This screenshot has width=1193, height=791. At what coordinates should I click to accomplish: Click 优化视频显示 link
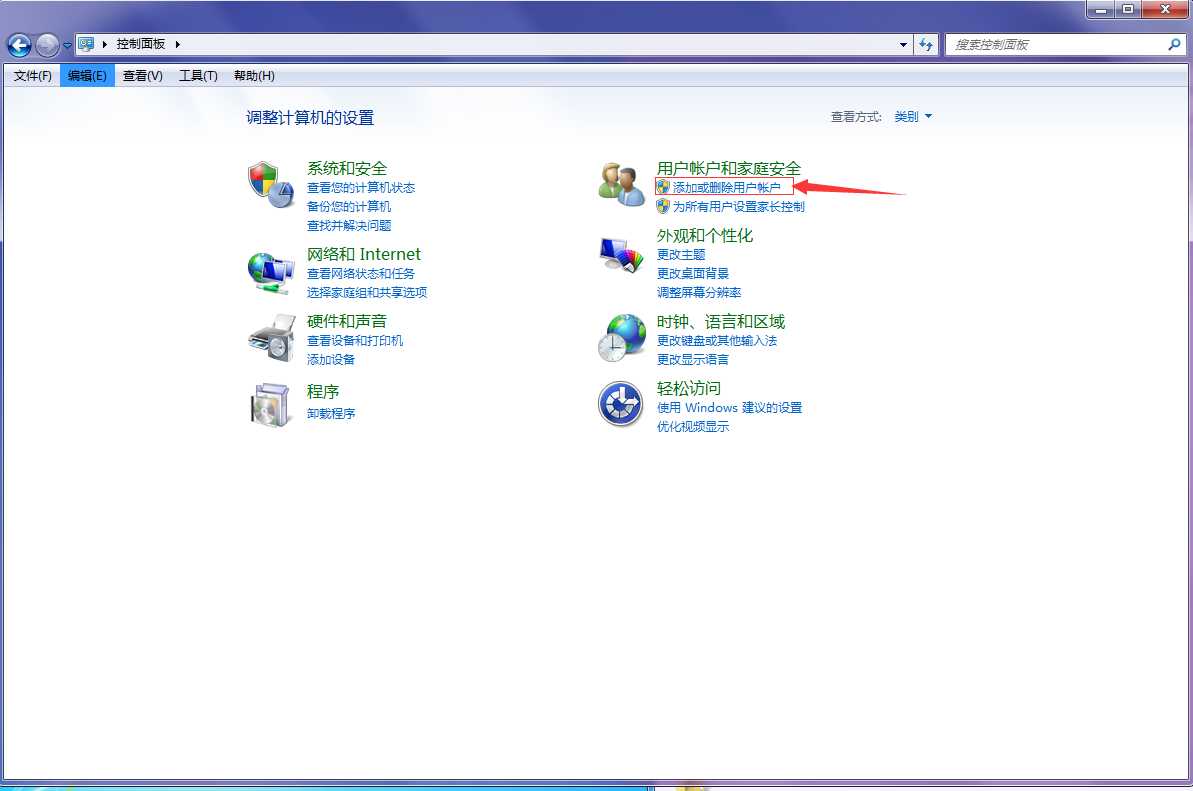[692, 426]
